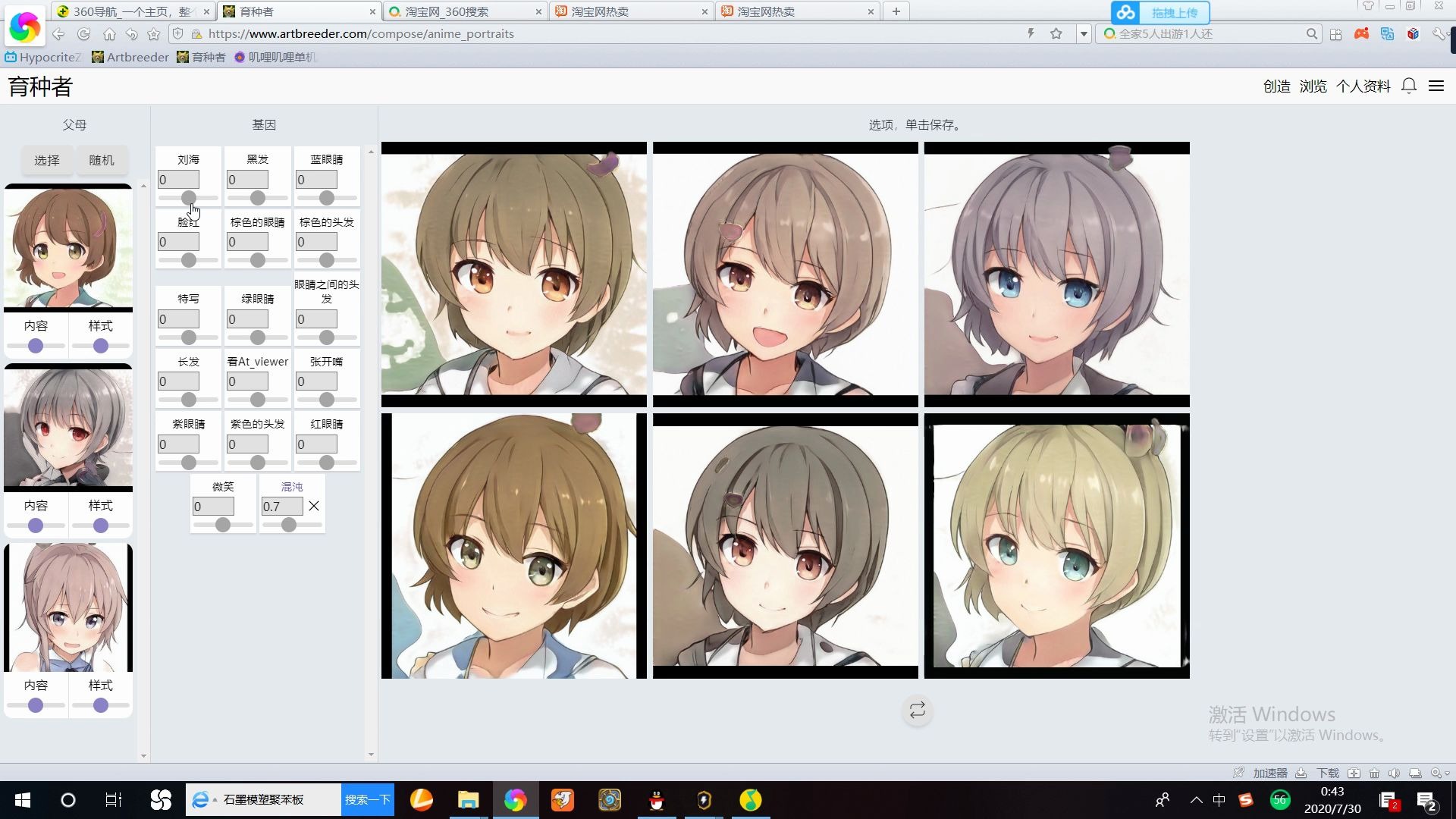
Task: Click the 随机 random parents button
Action: tap(102, 160)
